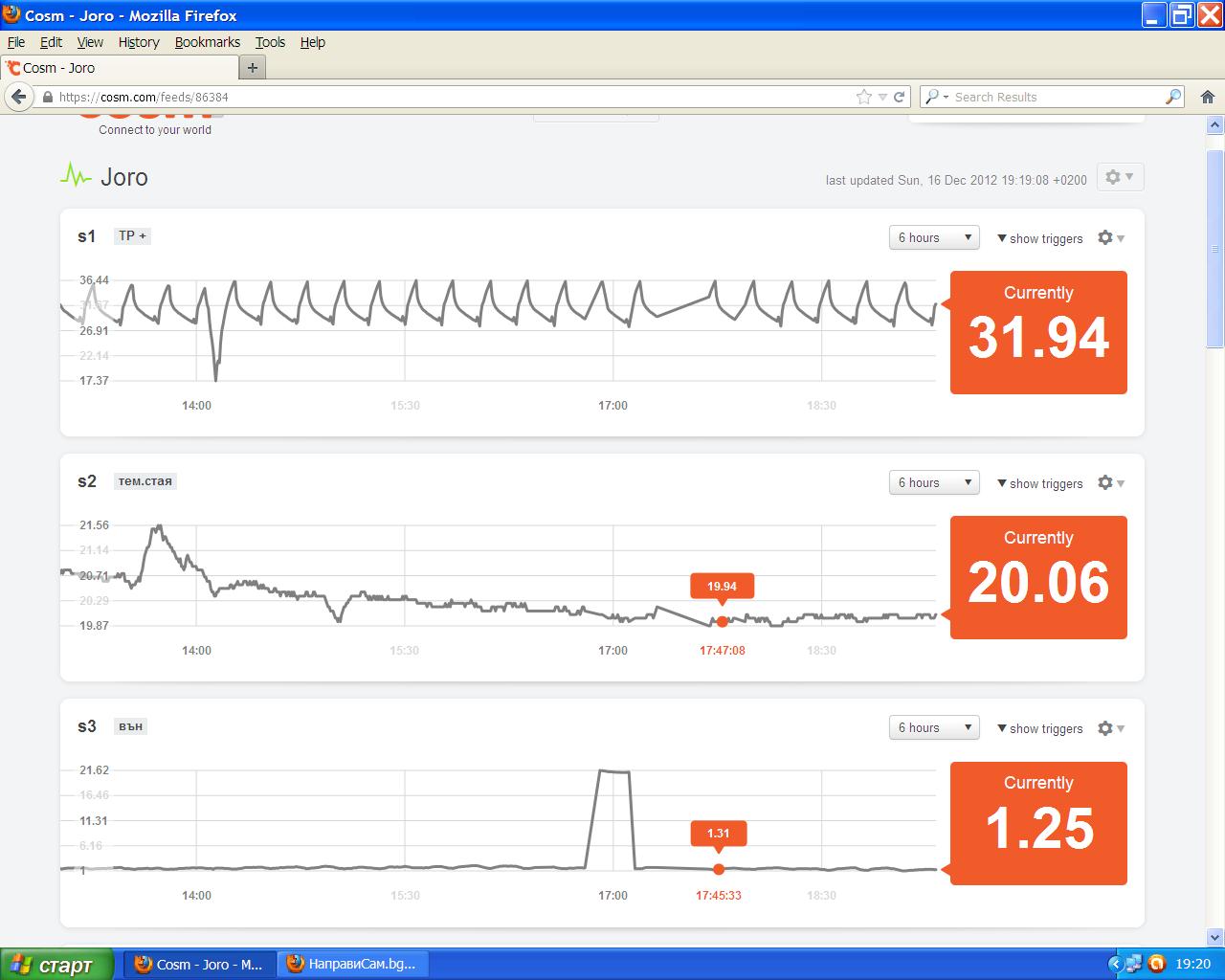Click the тем.стая tag on s2
This screenshot has height=980, width=1225.
[145, 480]
